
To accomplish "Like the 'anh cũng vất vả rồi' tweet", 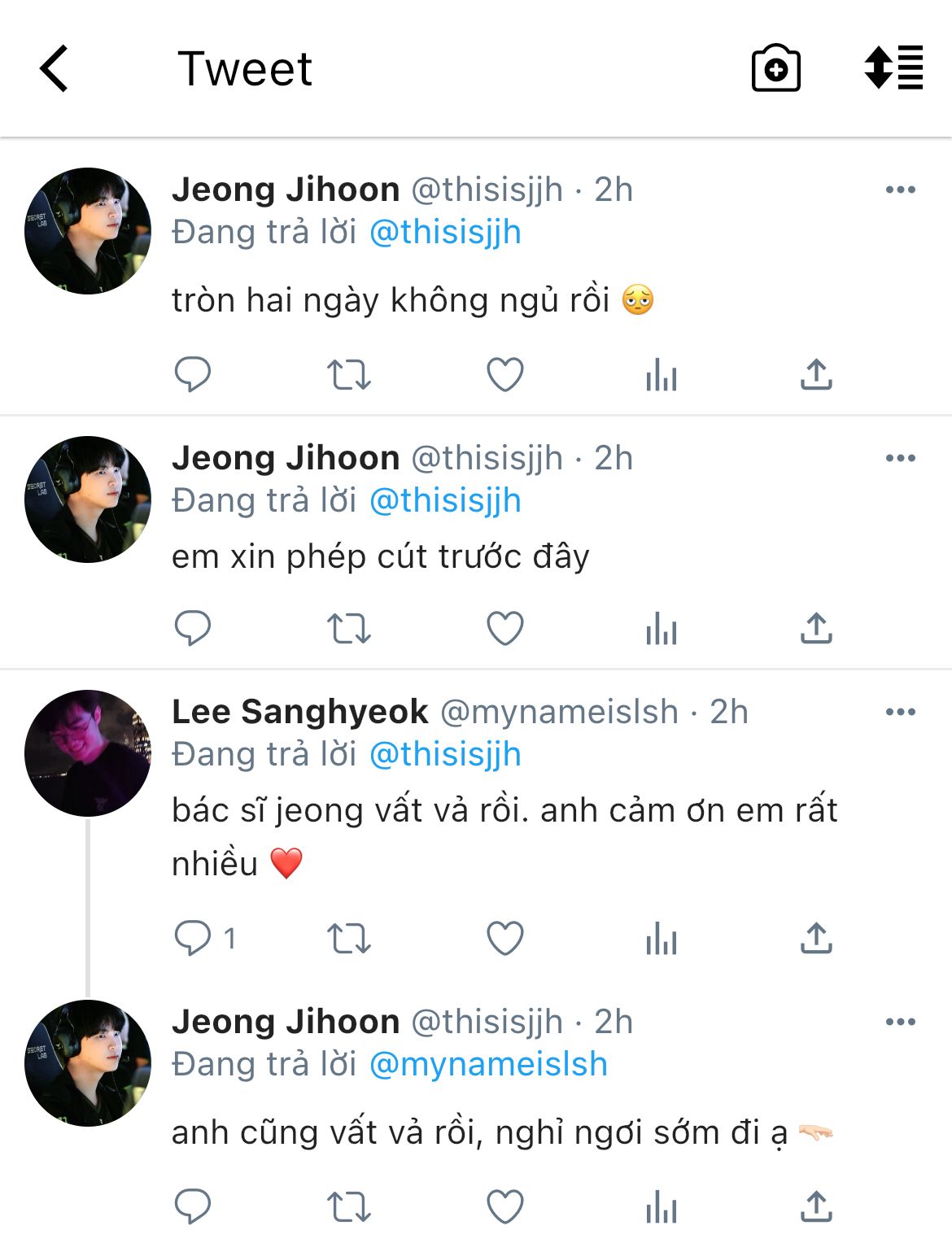I will click(x=505, y=1207).
